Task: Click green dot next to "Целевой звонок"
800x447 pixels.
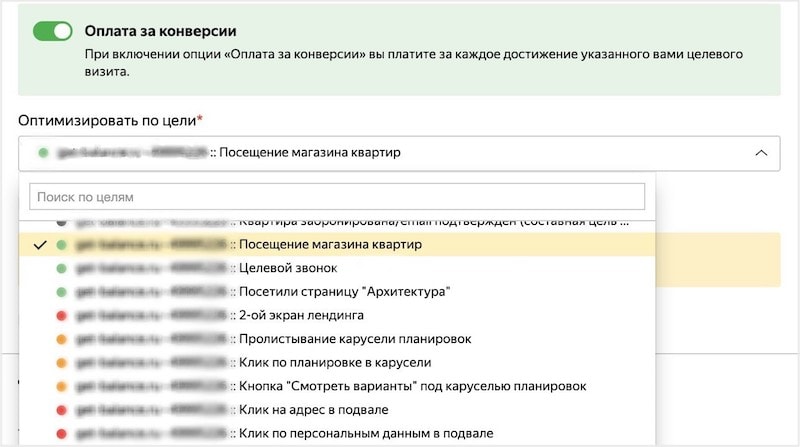Action: pyautogui.click(x=62, y=268)
